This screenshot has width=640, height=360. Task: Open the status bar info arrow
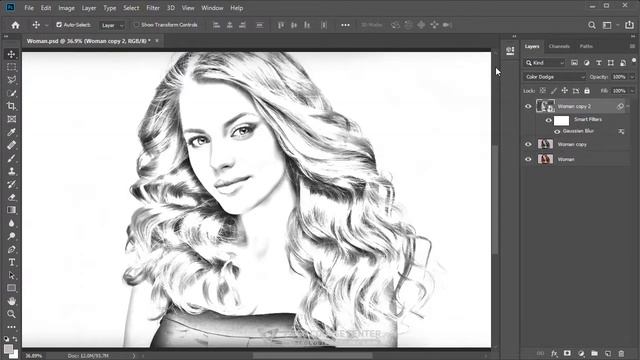pyautogui.click(x=134, y=356)
